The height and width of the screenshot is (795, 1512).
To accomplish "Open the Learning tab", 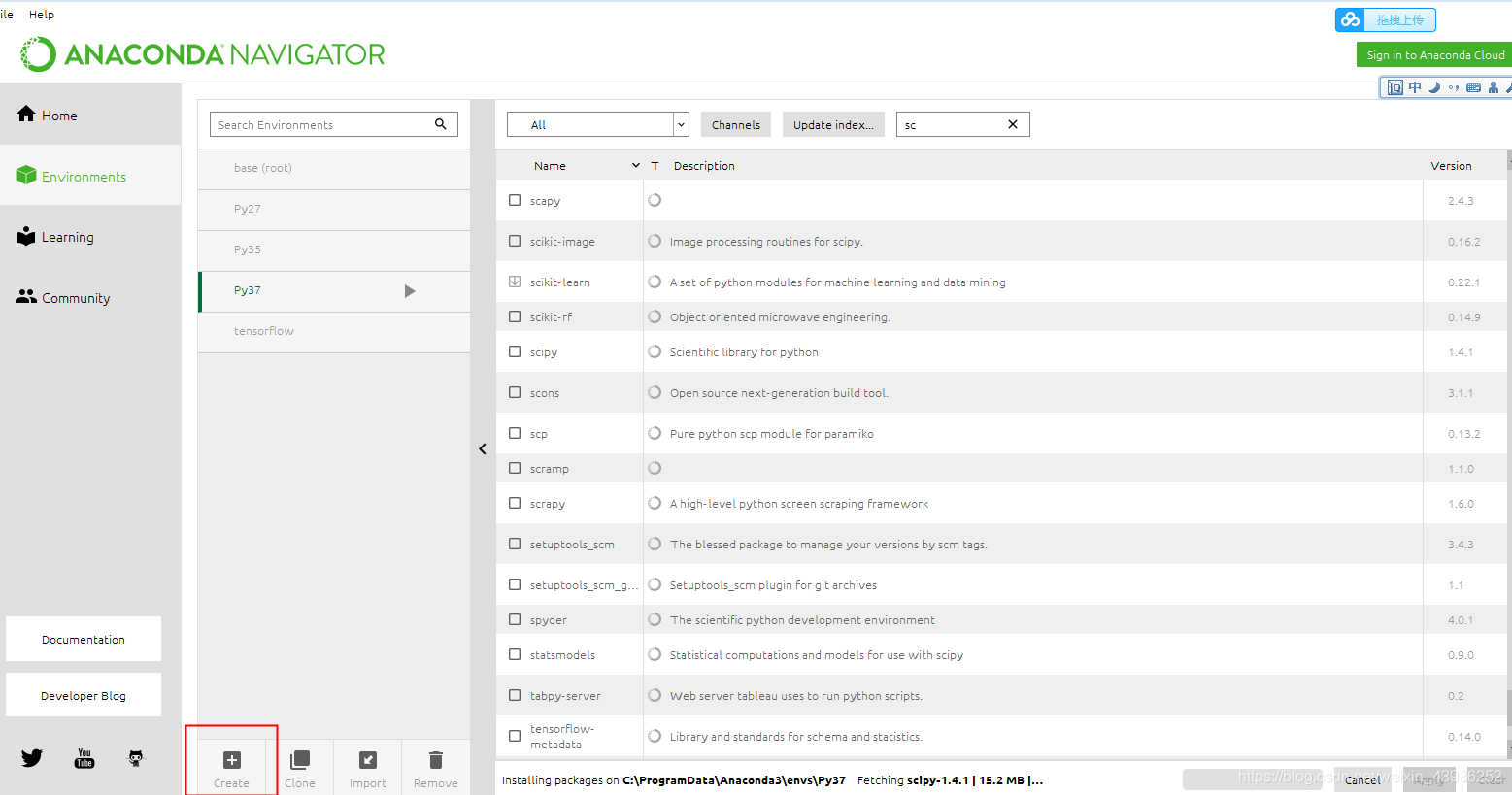I will click(x=90, y=237).
